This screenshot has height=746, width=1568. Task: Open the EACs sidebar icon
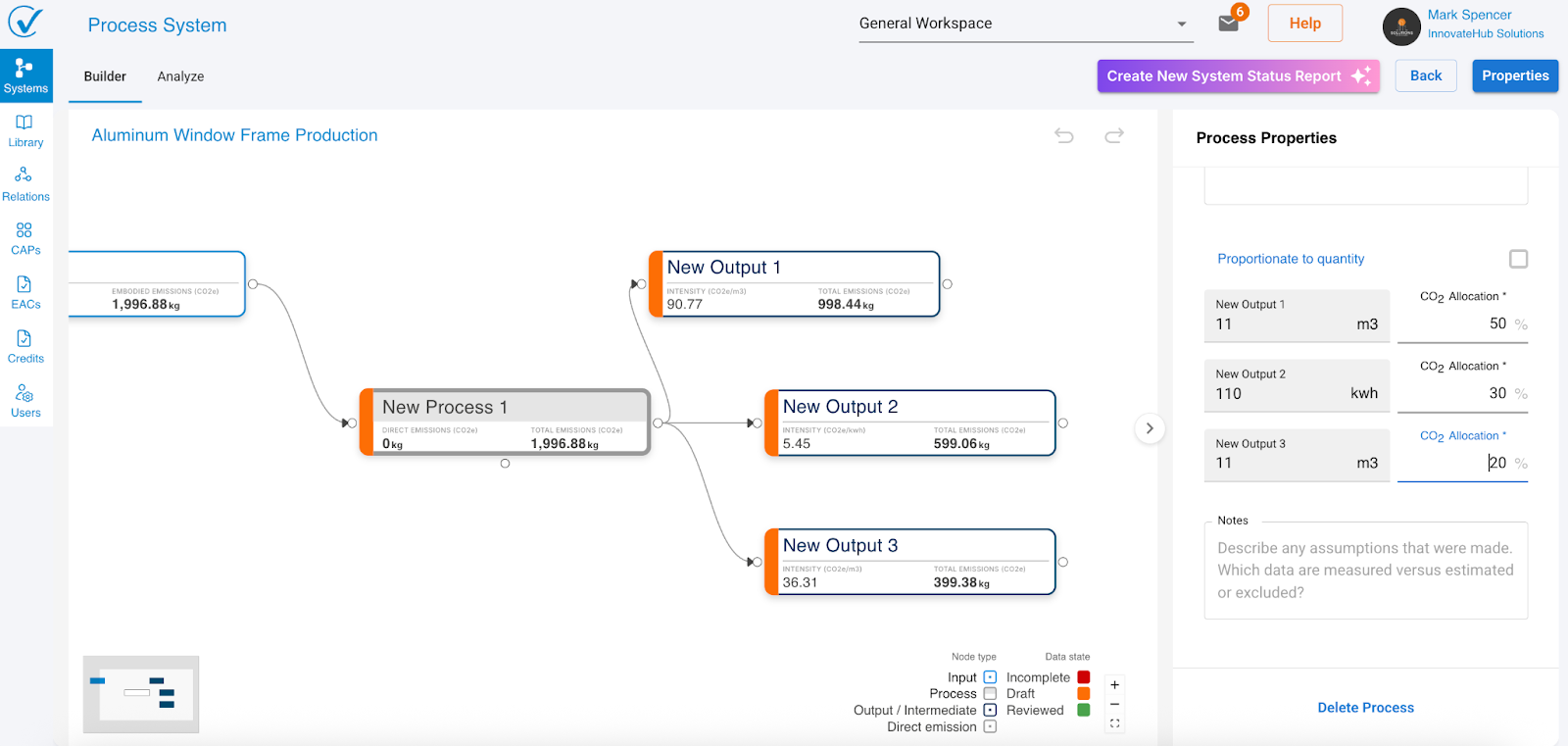pyautogui.click(x=25, y=292)
